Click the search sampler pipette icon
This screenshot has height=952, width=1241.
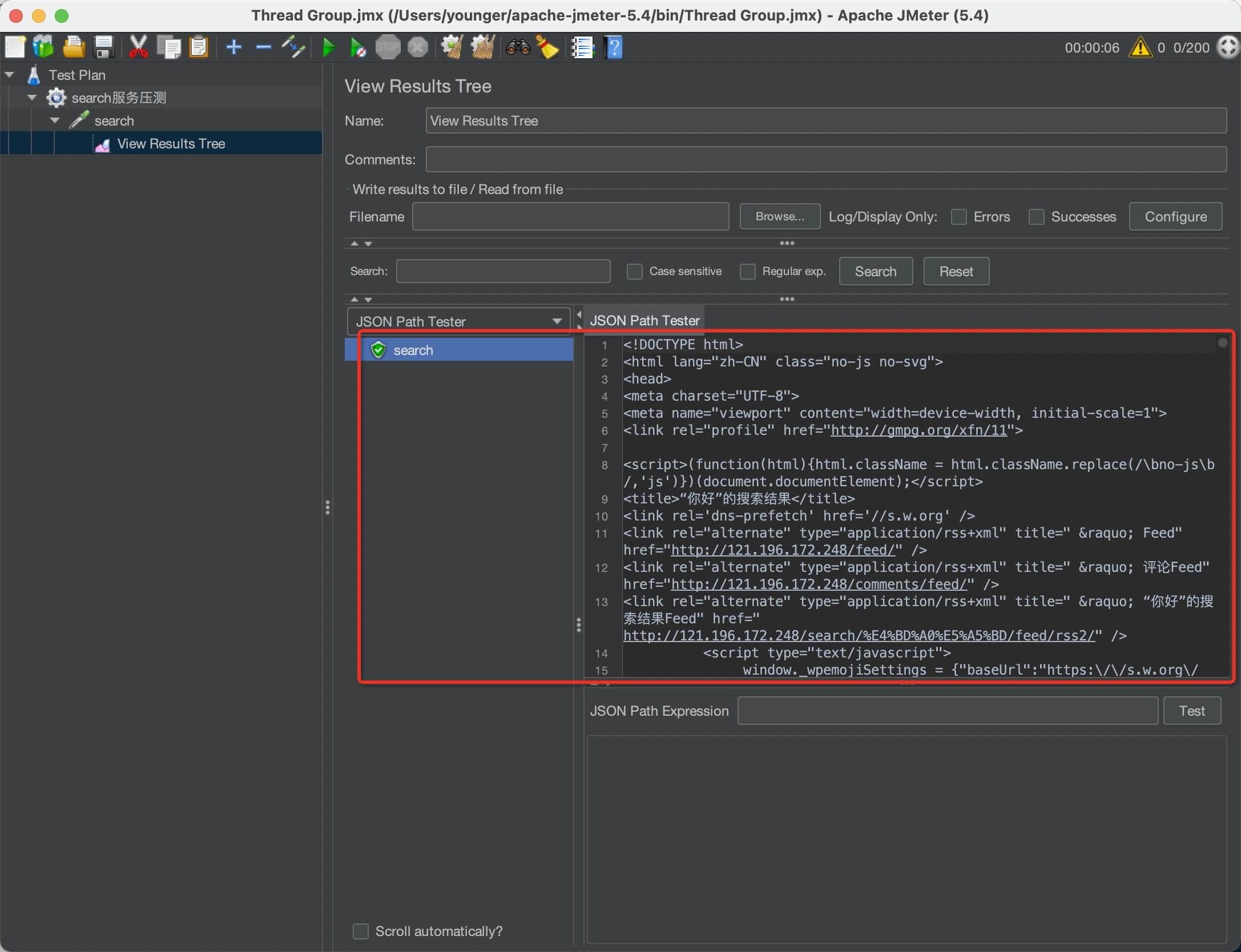click(79, 120)
